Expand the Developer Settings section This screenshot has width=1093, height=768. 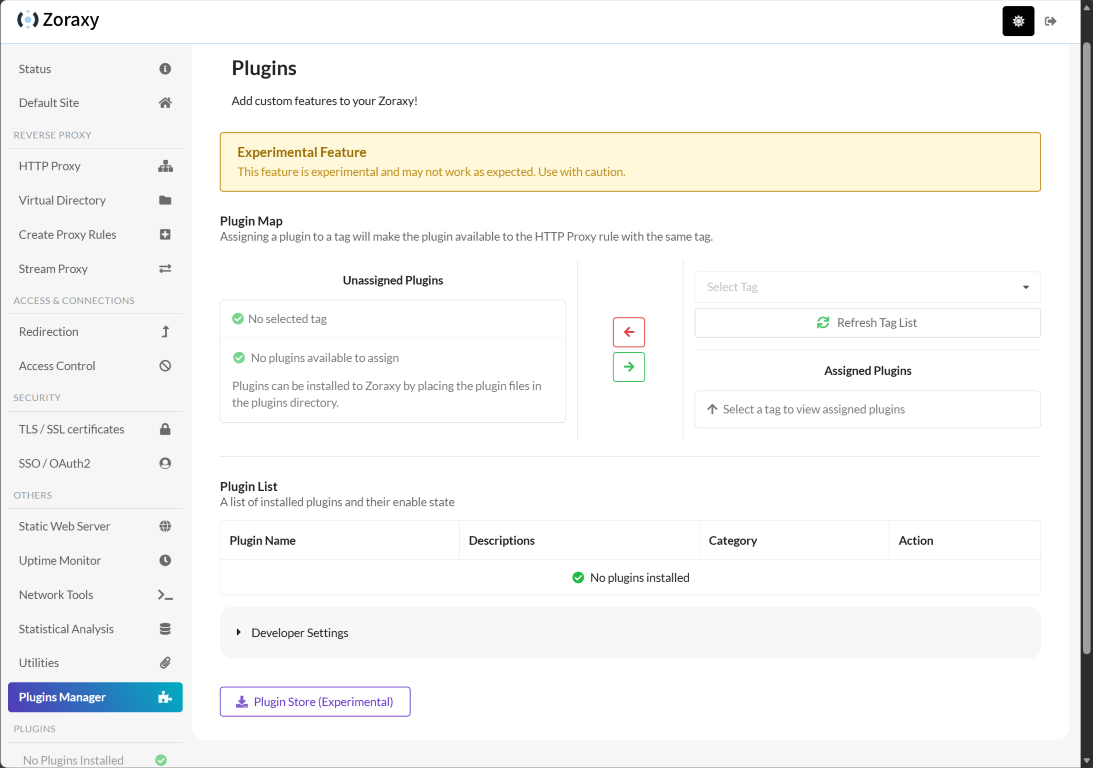click(299, 633)
